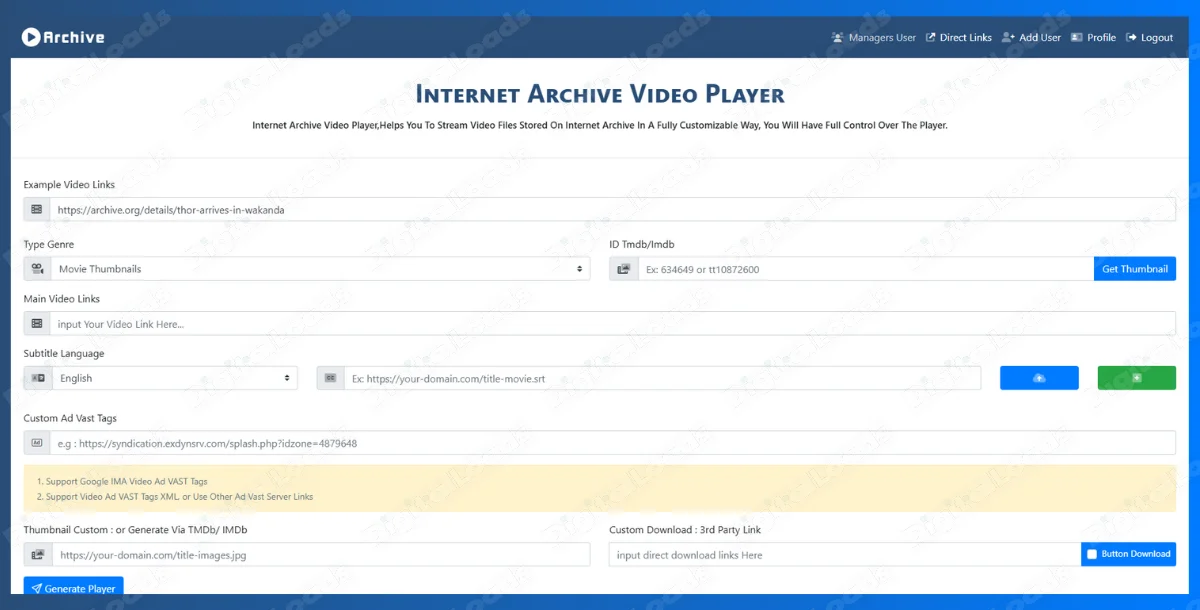Expand the English subtitle language dropdown
This screenshot has height=610, width=1200.
pyautogui.click(x=174, y=378)
